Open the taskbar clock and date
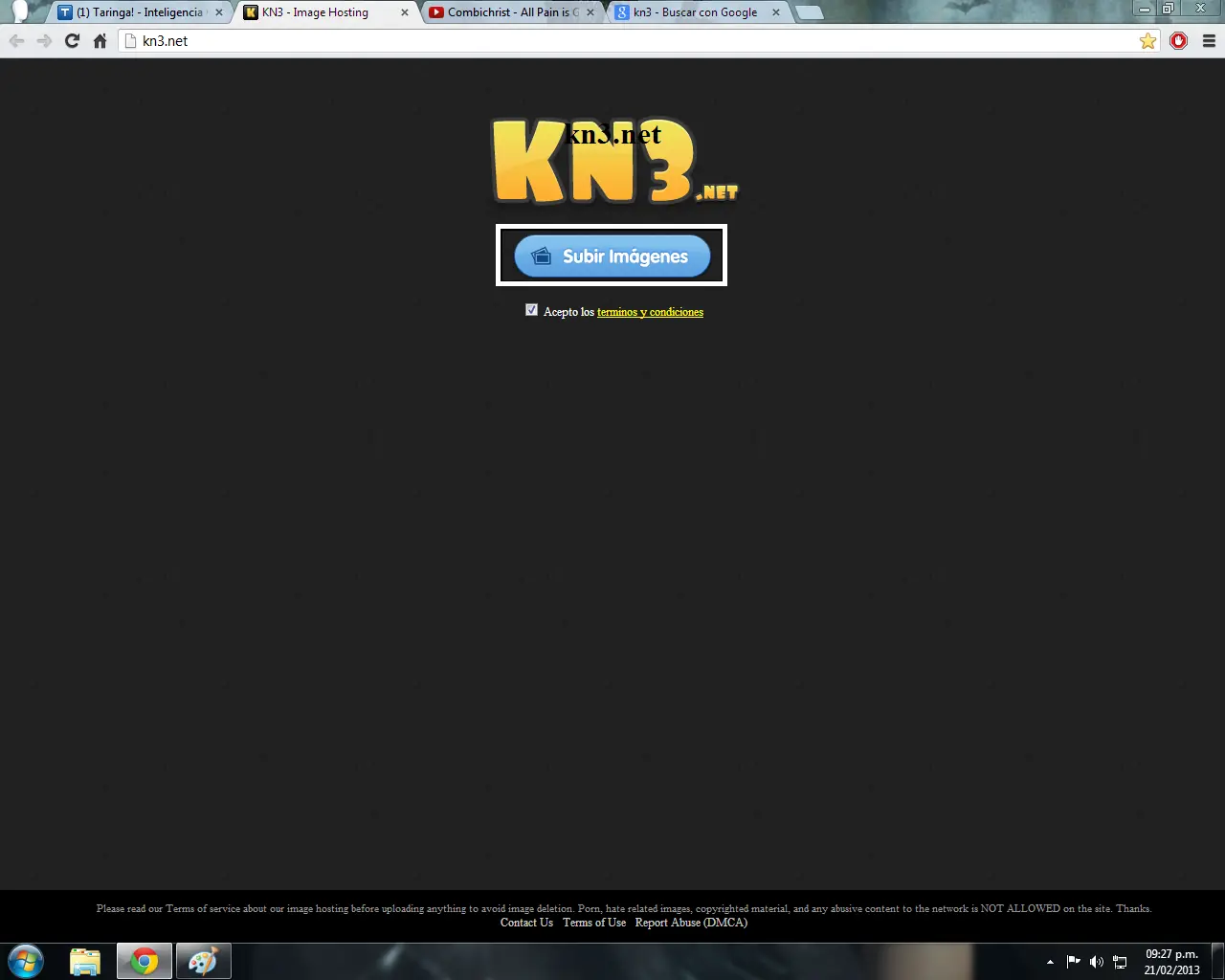Screen dimensions: 1225x980 (x=1171, y=962)
